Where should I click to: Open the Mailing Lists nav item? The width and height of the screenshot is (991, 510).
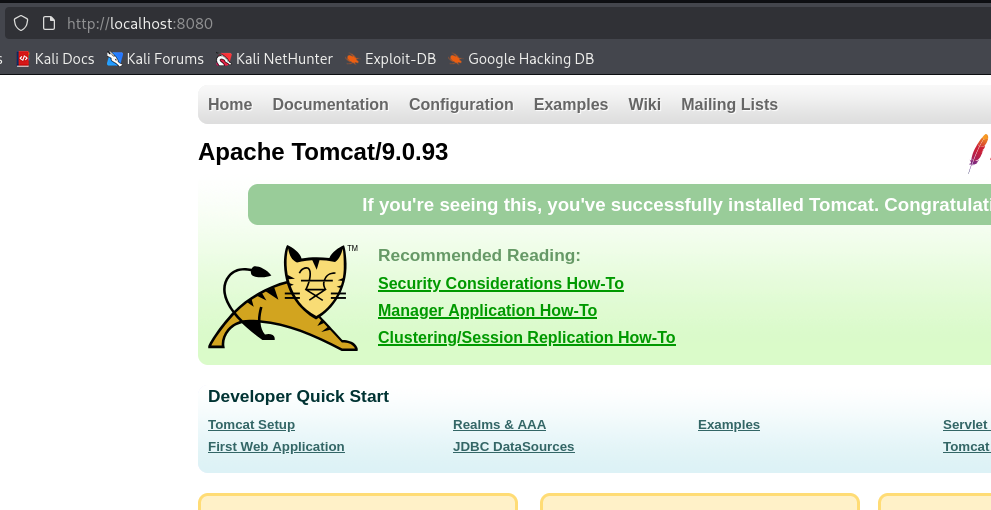click(729, 104)
